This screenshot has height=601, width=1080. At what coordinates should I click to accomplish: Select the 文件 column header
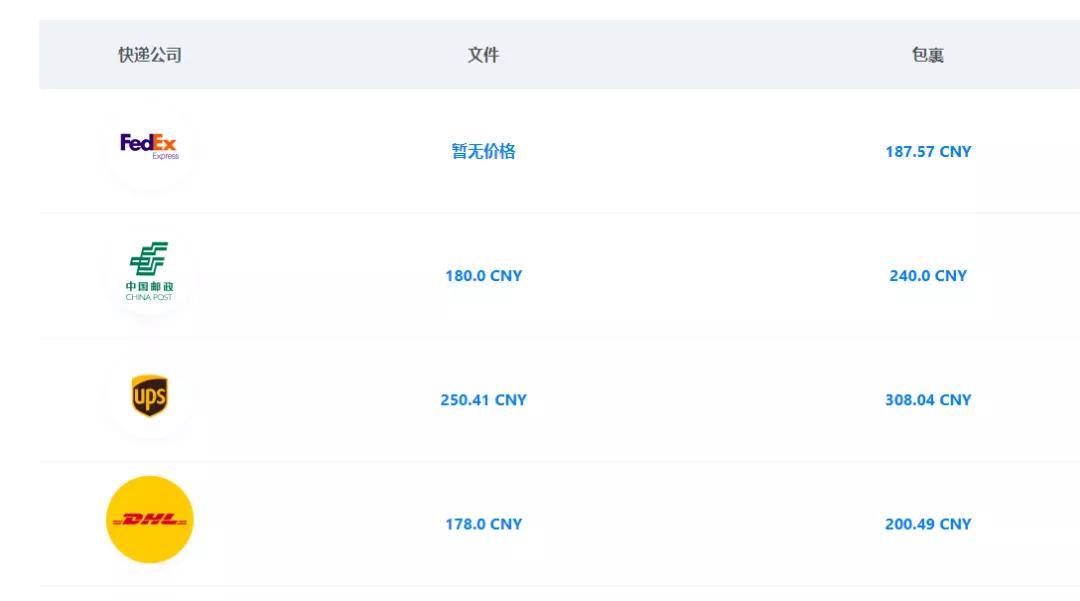pyautogui.click(x=483, y=55)
